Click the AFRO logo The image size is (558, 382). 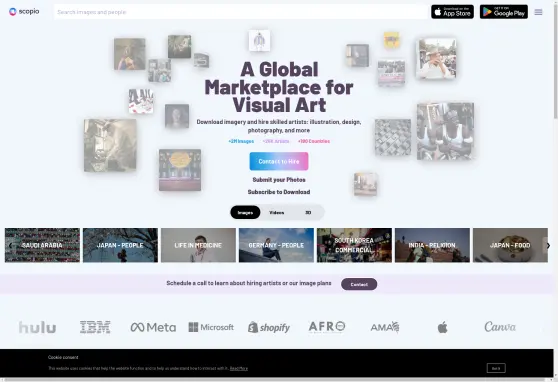click(x=327, y=327)
